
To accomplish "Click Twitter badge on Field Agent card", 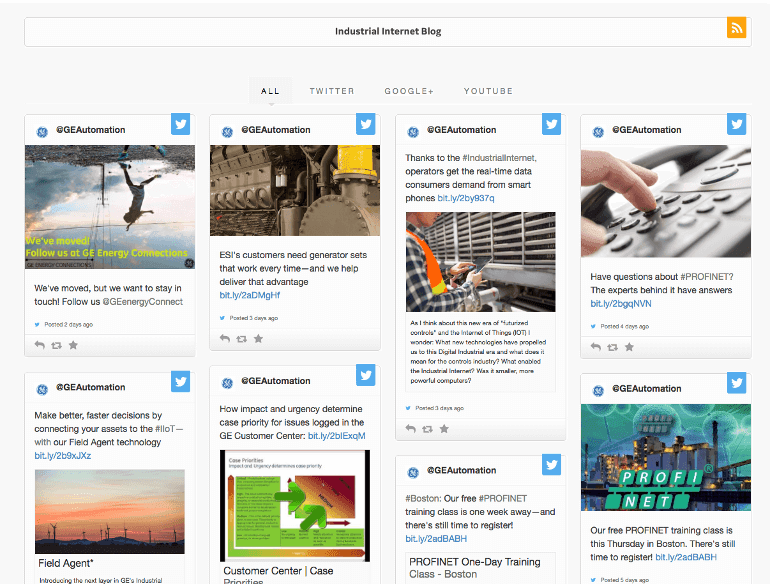I will pyautogui.click(x=181, y=382).
